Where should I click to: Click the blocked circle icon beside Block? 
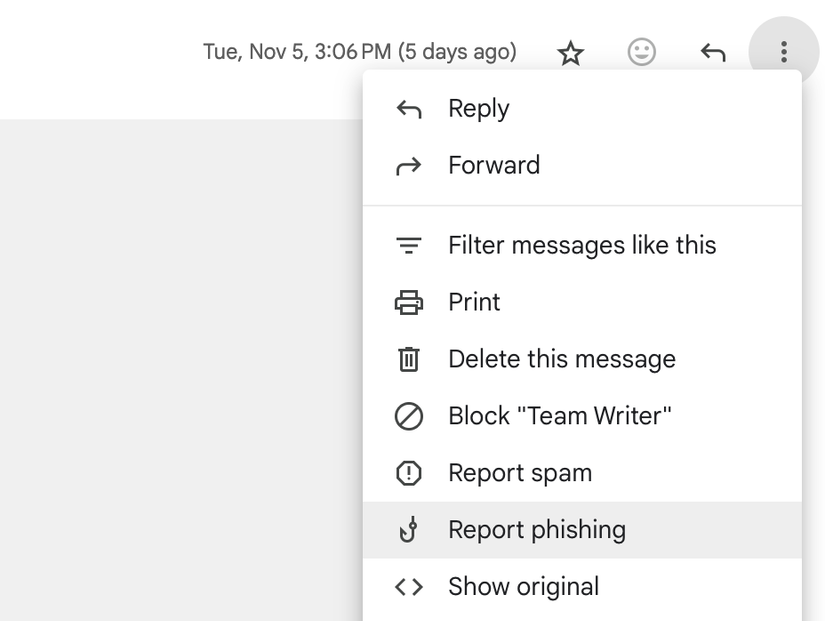point(409,415)
